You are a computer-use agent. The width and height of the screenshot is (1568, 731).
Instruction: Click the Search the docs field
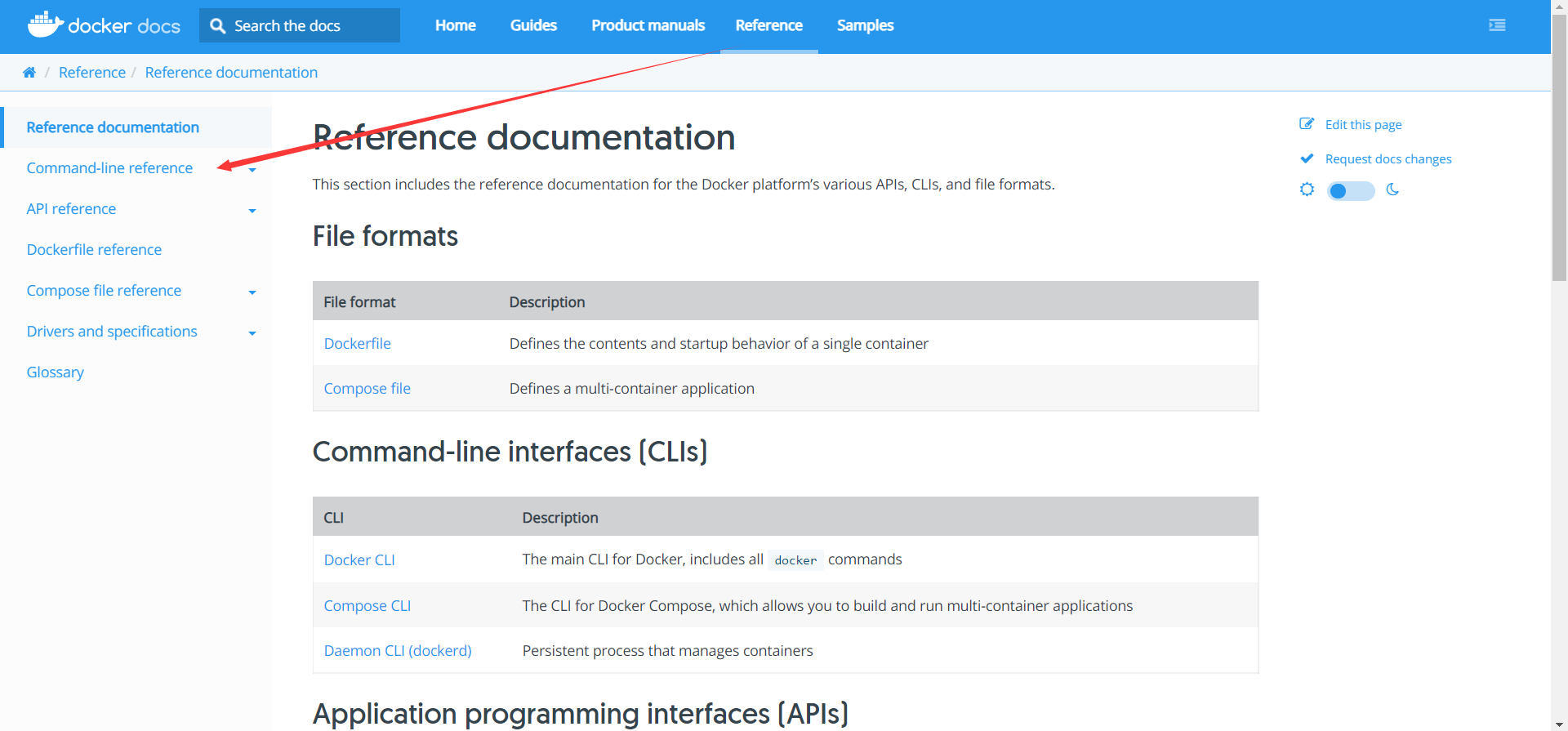pos(310,26)
